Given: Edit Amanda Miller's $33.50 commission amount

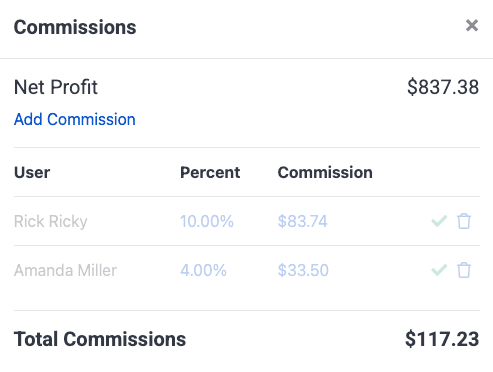Looking at the screenshot, I should point(303,270).
